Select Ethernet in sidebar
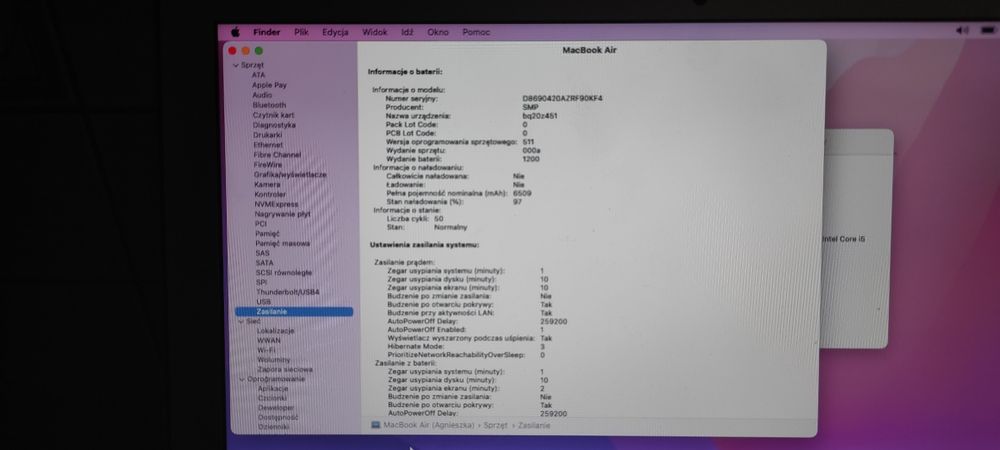1000x450 pixels. click(x=268, y=145)
